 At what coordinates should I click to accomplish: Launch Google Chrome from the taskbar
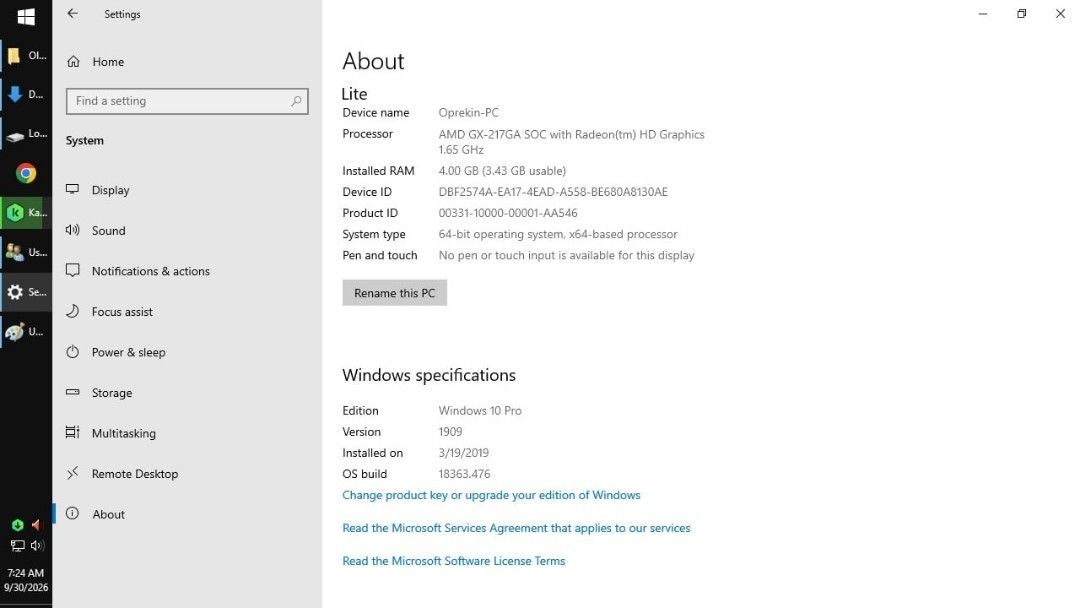click(x=26, y=174)
